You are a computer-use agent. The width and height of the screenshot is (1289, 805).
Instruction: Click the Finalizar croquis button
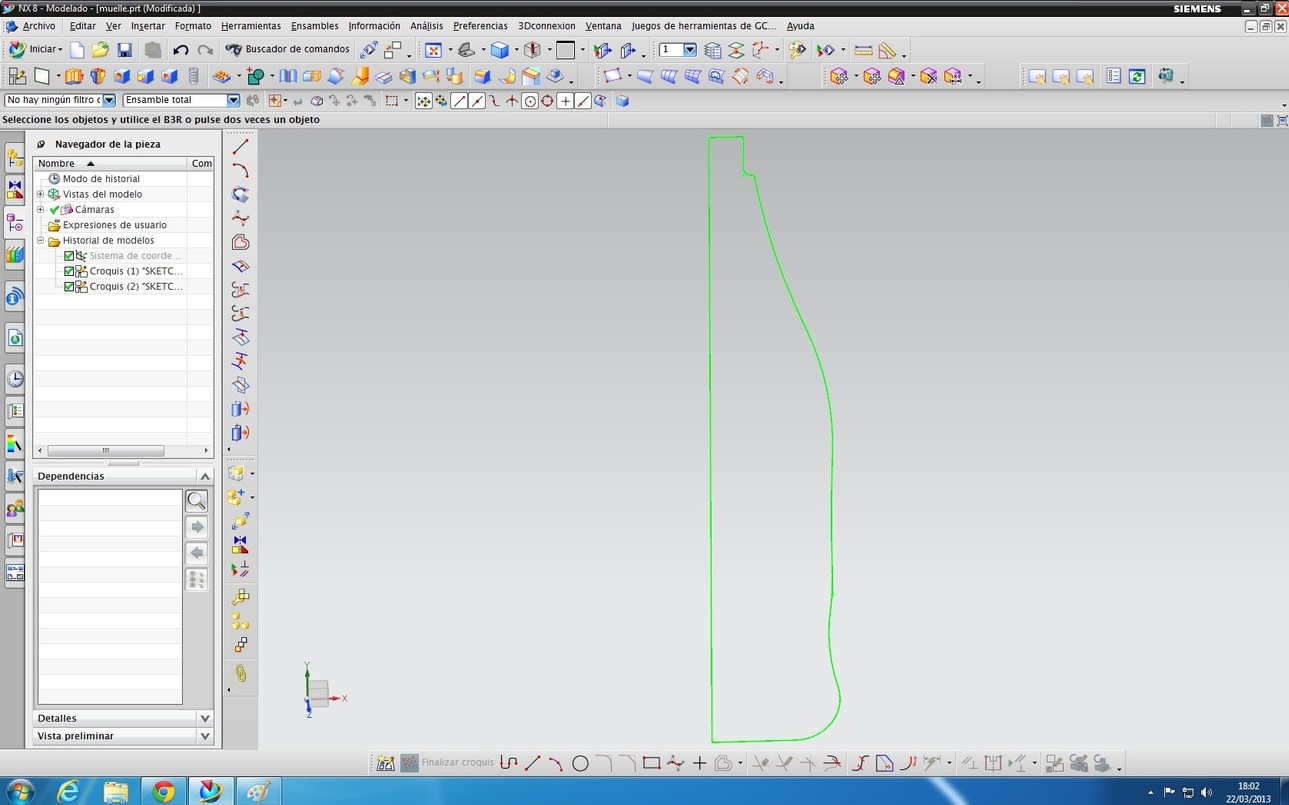[447, 763]
